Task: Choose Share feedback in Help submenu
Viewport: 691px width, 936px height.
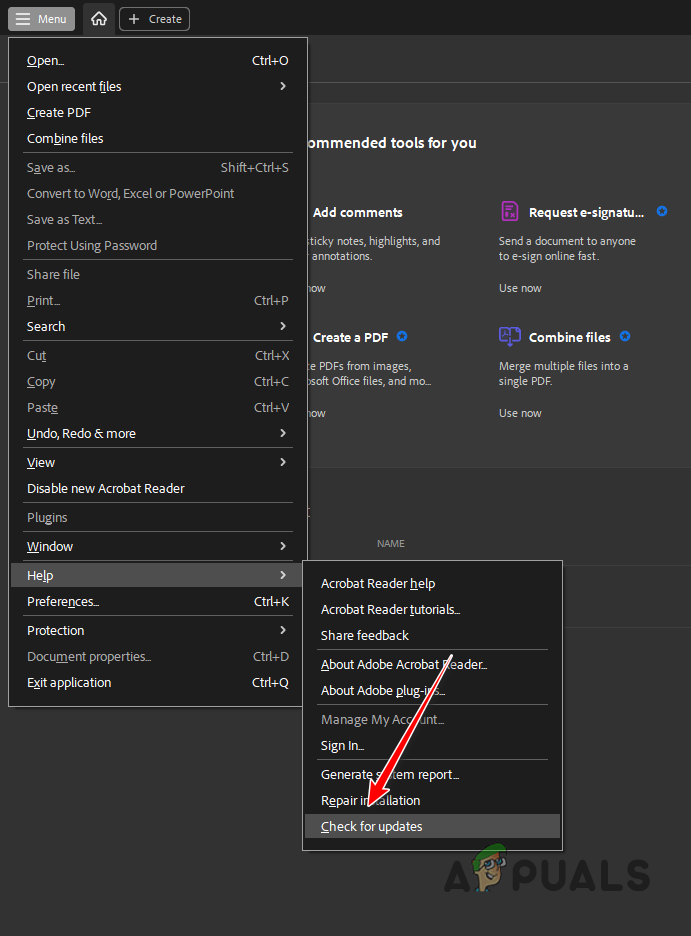Action: pos(433,635)
